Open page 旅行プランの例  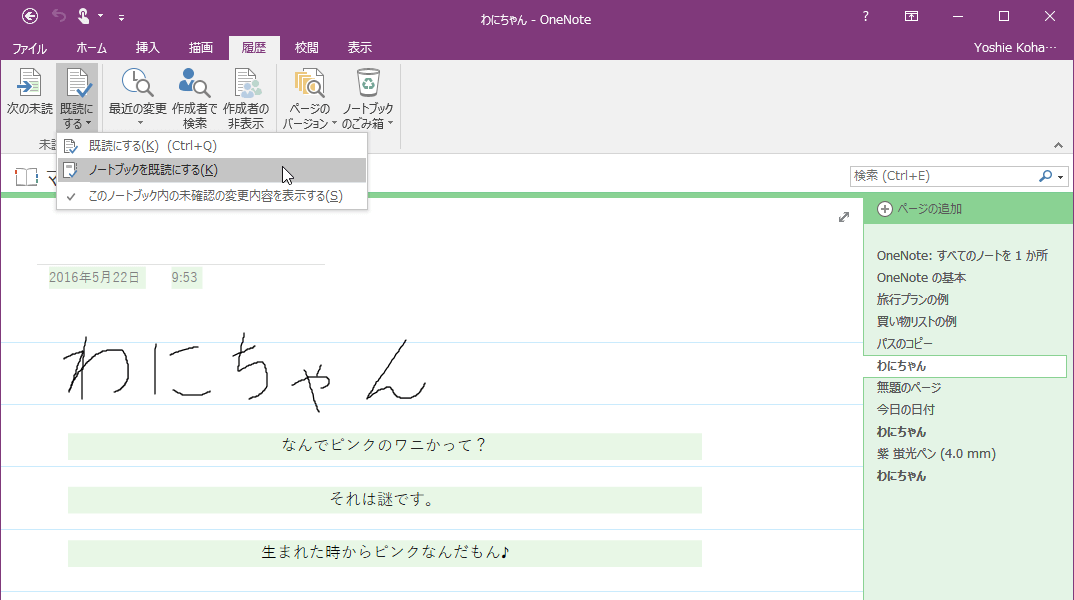(x=912, y=299)
